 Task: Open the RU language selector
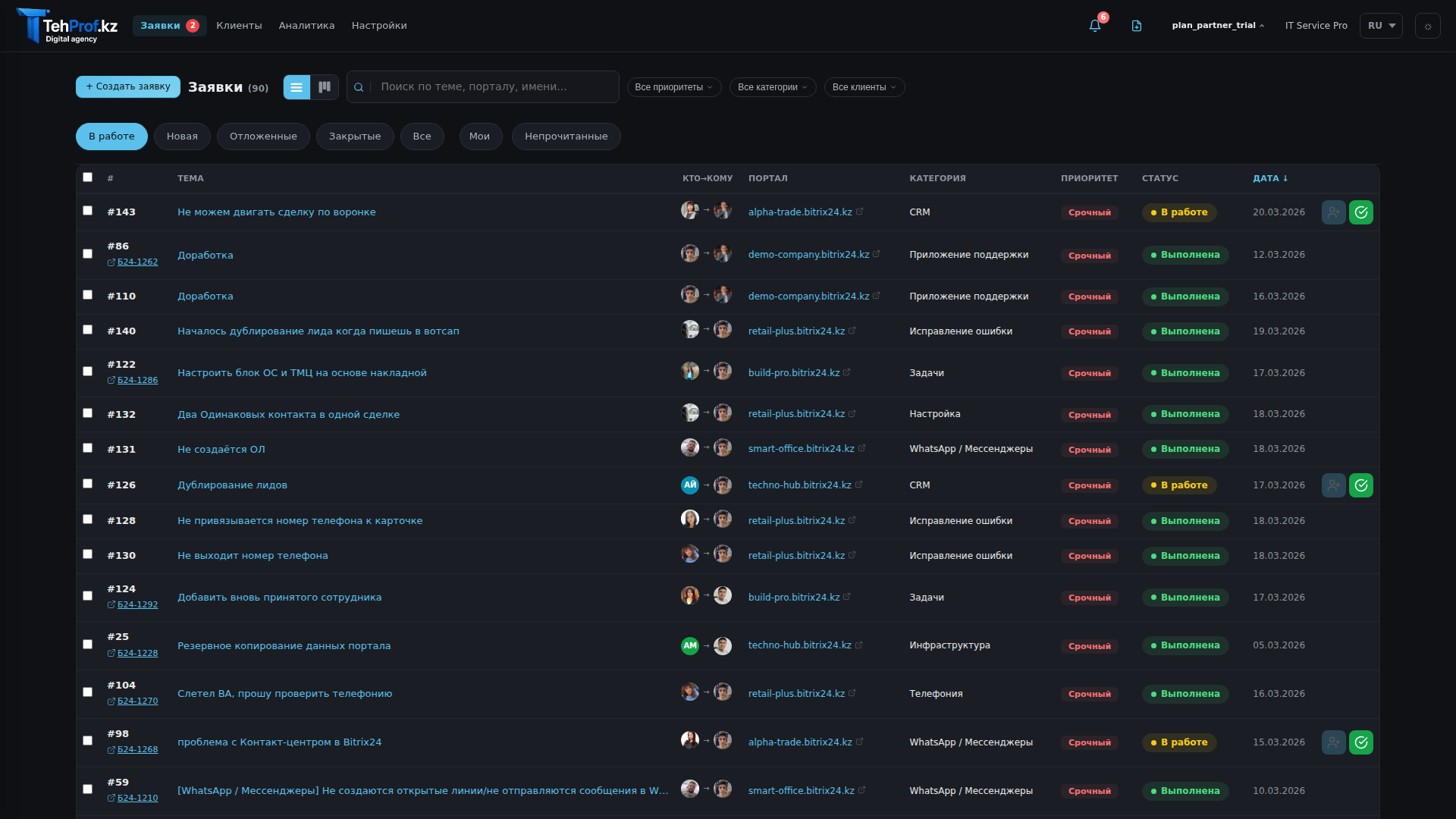coord(1380,26)
